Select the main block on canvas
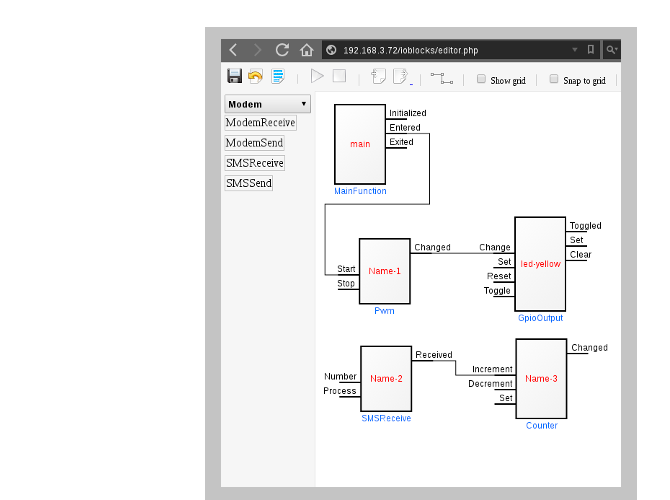 coord(360,144)
